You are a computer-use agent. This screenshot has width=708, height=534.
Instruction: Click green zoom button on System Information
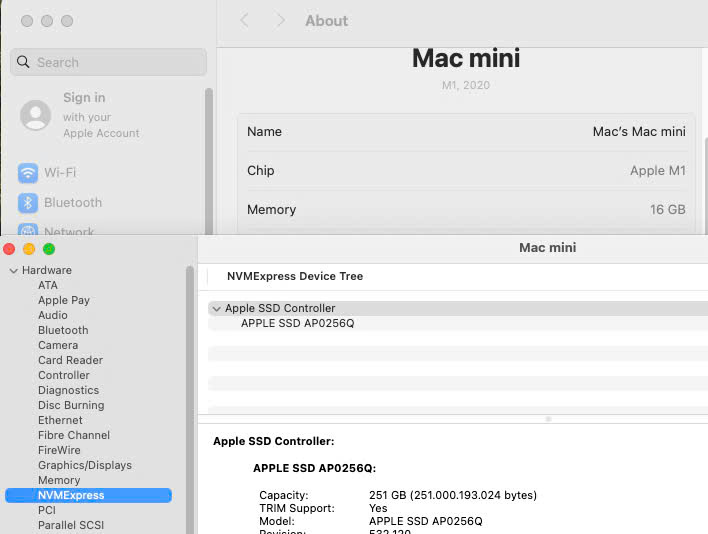click(49, 249)
